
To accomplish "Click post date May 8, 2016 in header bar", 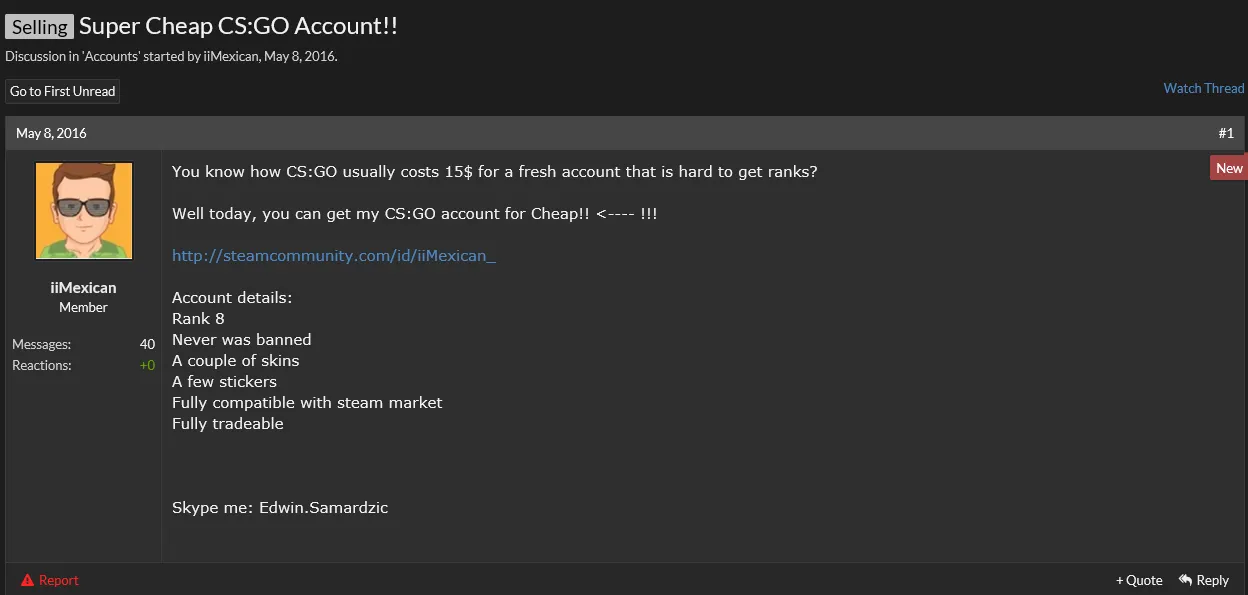I will point(51,133).
